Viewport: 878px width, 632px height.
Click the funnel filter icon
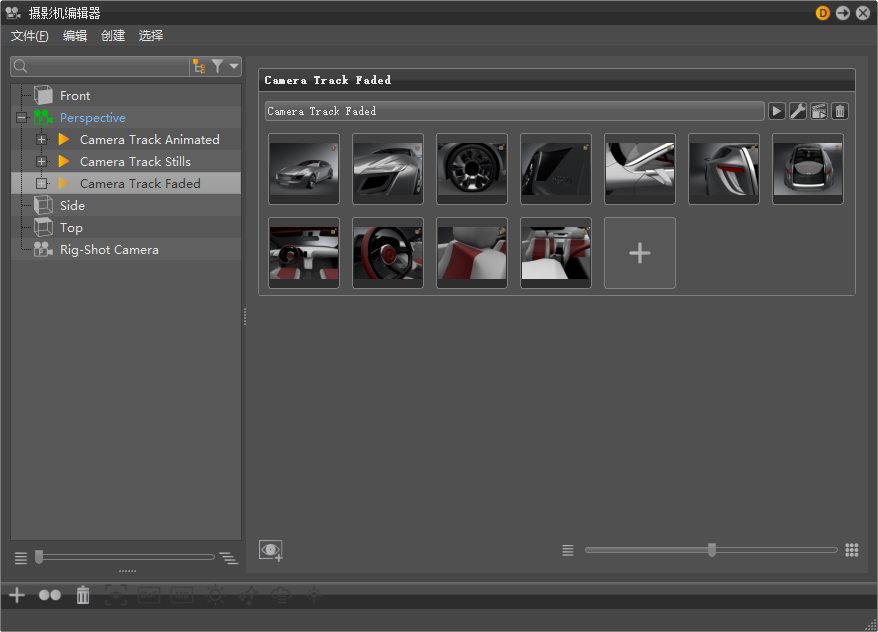(x=217, y=66)
